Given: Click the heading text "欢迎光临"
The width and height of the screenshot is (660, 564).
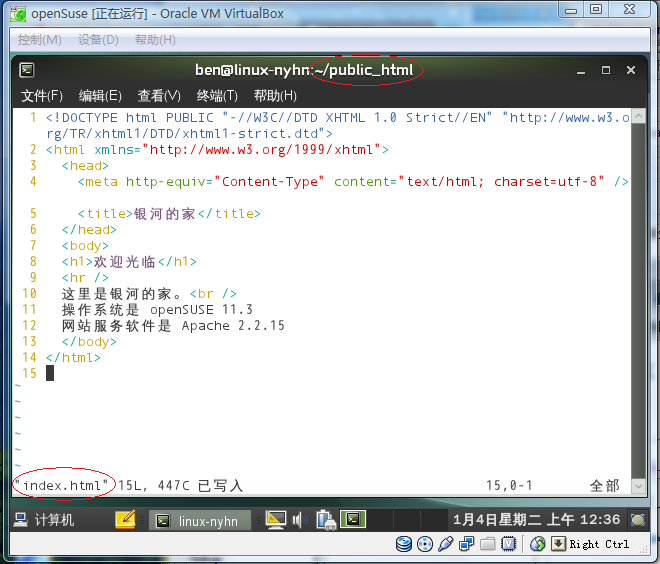Looking at the screenshot, I should click(x=125, y=262).
